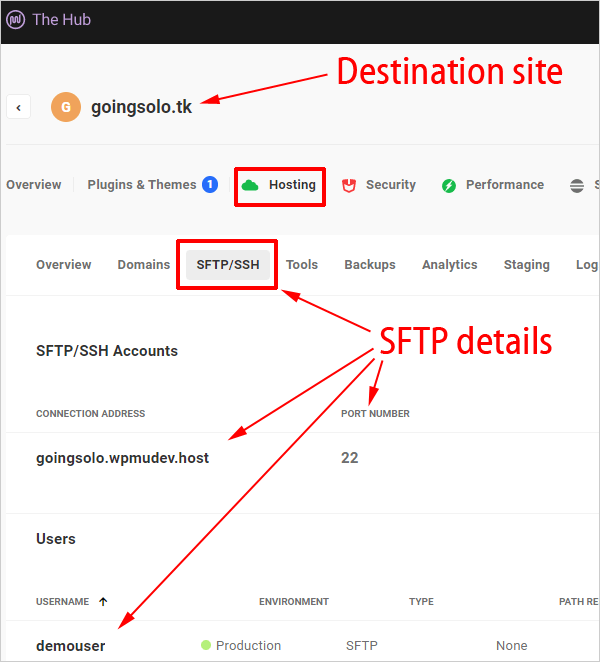Click the USERNAME sort arrow icon
Screen dimensions: 600x662
pyautogui.click(x=103, y=602)
